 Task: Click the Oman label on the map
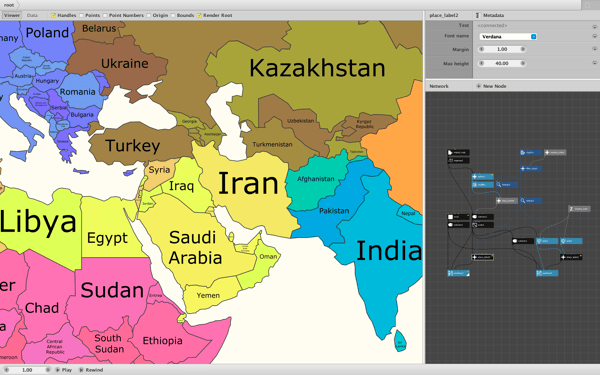click(268, 256)
